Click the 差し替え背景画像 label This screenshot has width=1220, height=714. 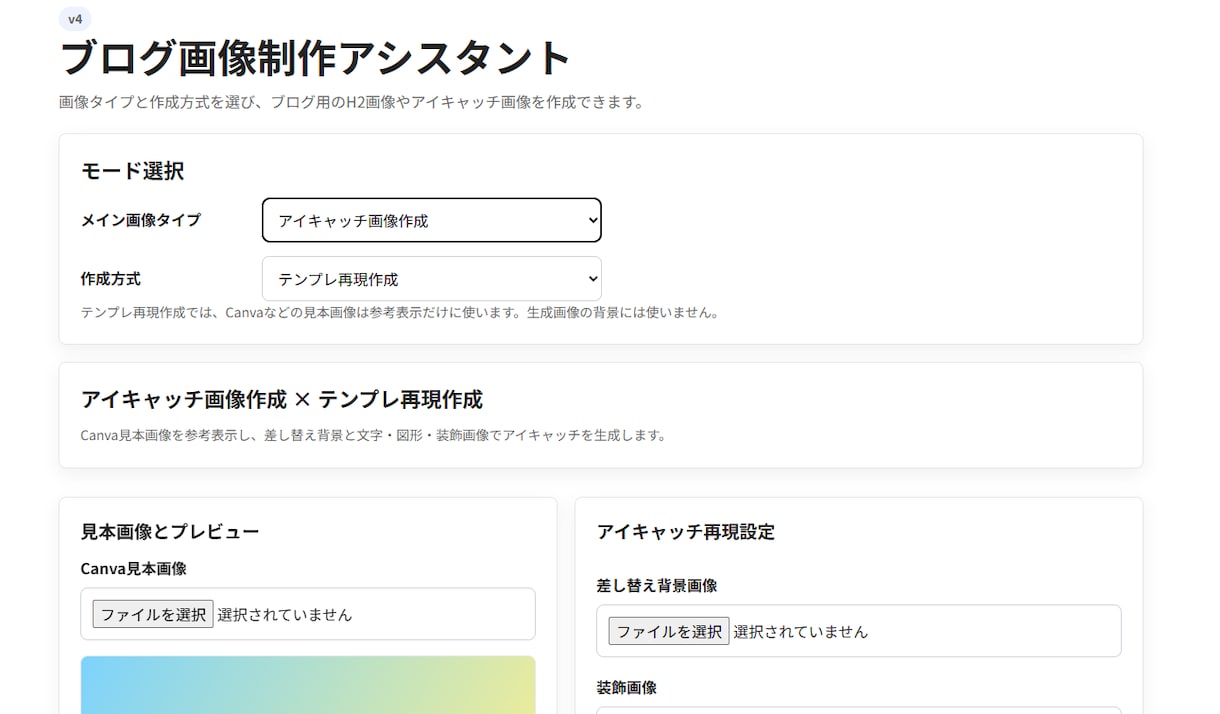click(657, 585)
